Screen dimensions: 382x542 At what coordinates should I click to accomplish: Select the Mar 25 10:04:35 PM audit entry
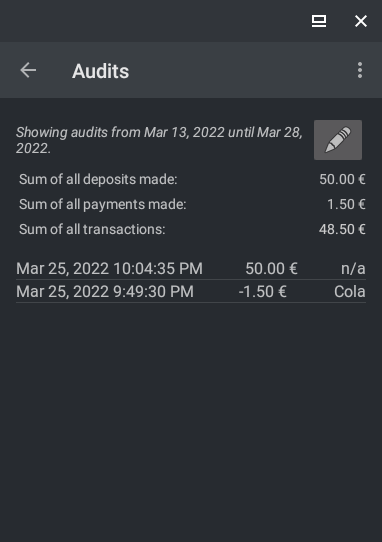191,269
